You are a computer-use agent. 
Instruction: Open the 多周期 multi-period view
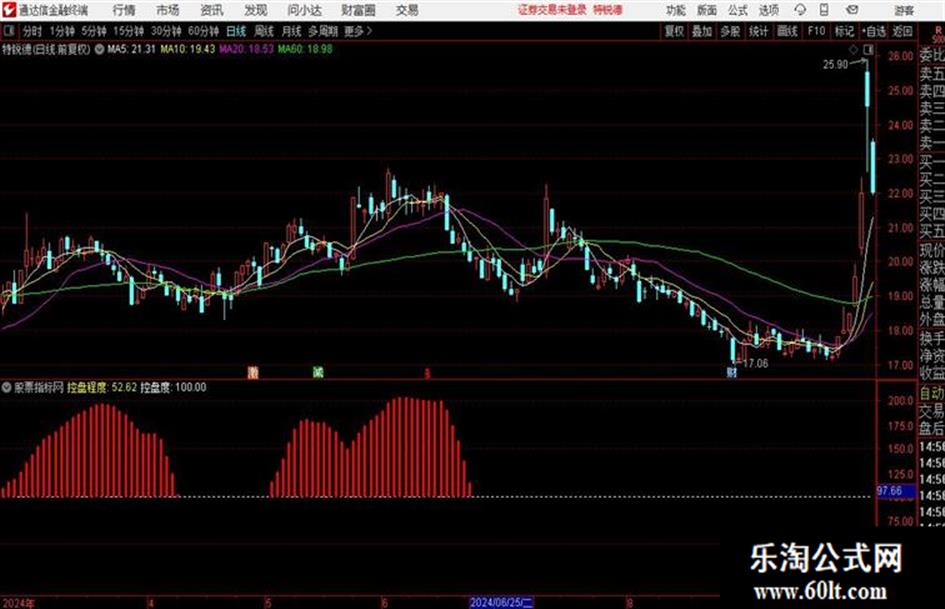pyautogui.click(x=324, y=31)
